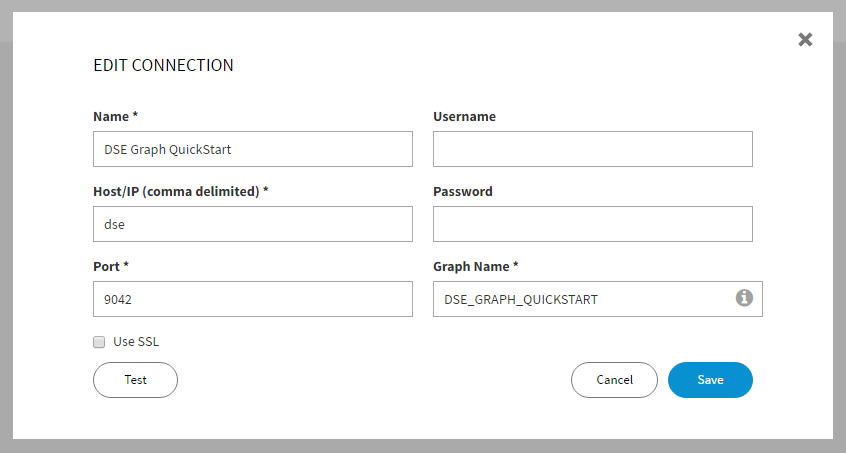Click the Graph Name input field

[x=598, y=299]
